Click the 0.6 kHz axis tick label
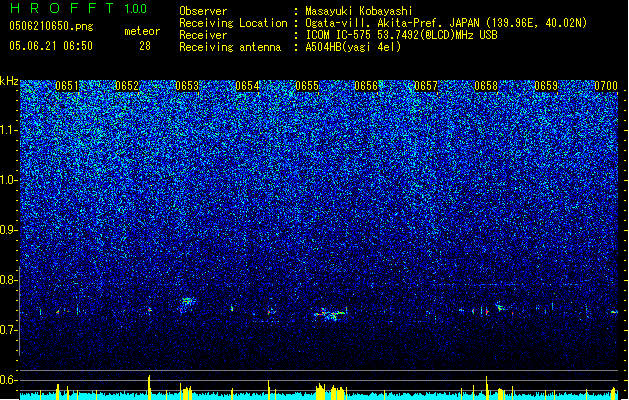Image resolution: width=629 pixels, height=400 pixels. pyautogui.click(x=9, y=380)
